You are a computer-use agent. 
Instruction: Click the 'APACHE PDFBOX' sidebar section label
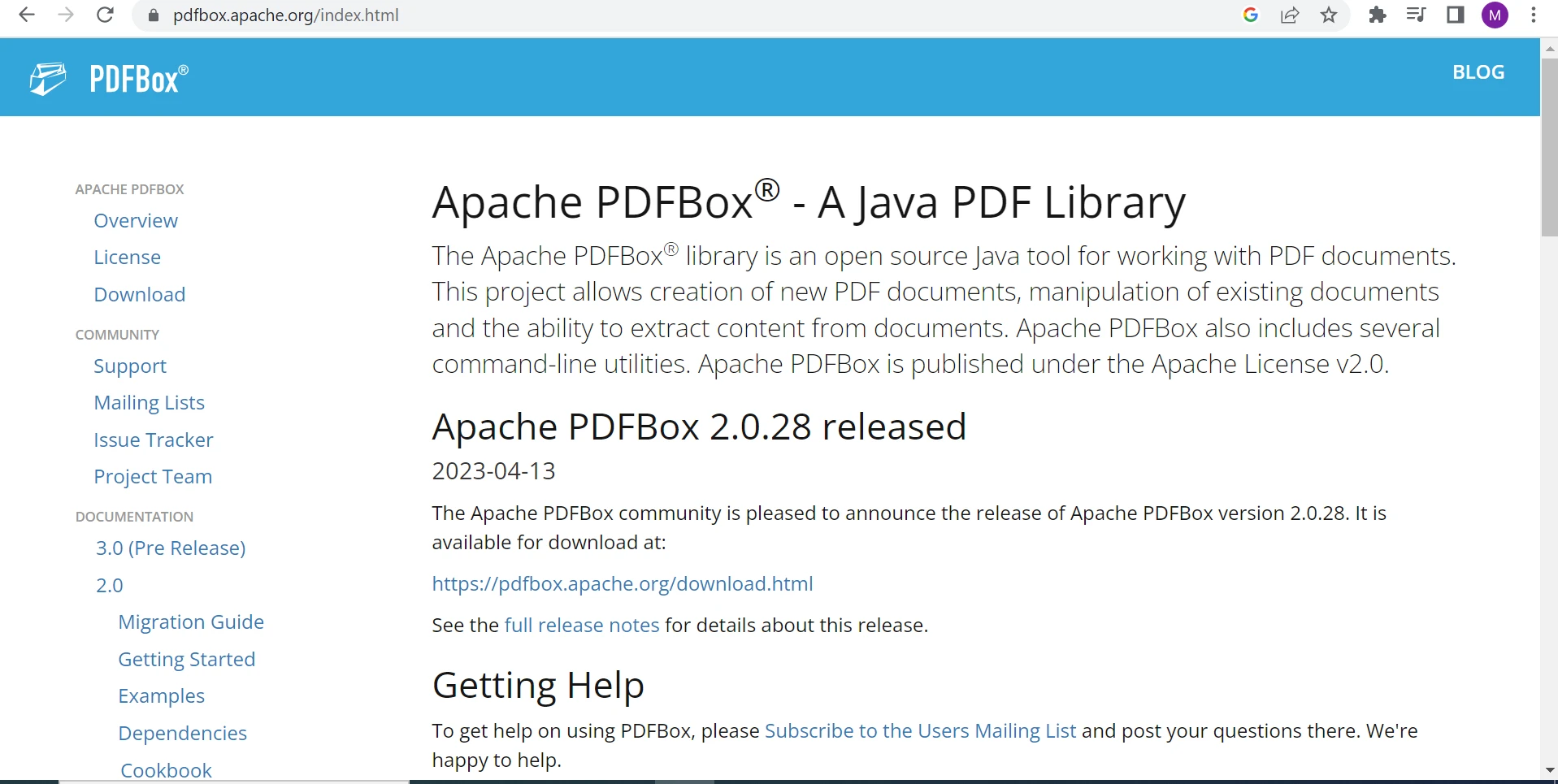point(130,189)
